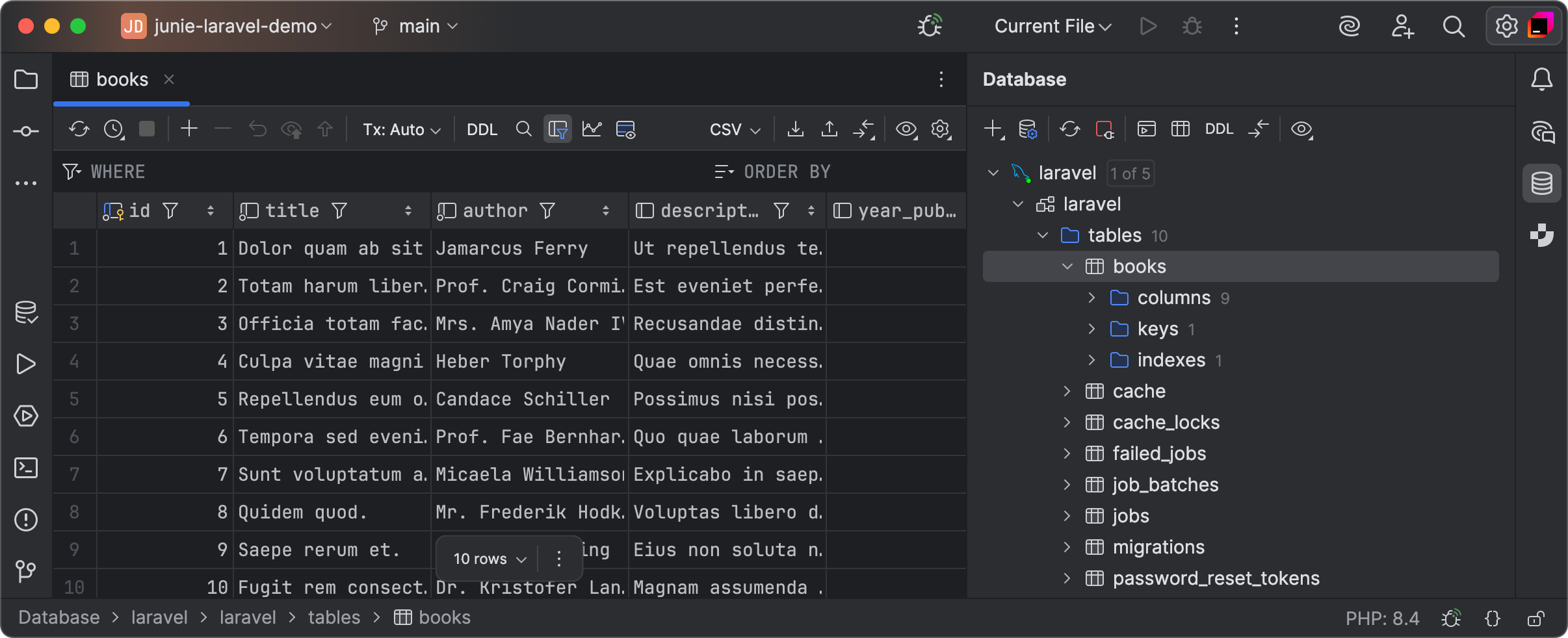The height and width of the screenshot is (638, 1568).
Task: Click compare data arrows icon in grid toolbar
Action: [x=864, y=129]
